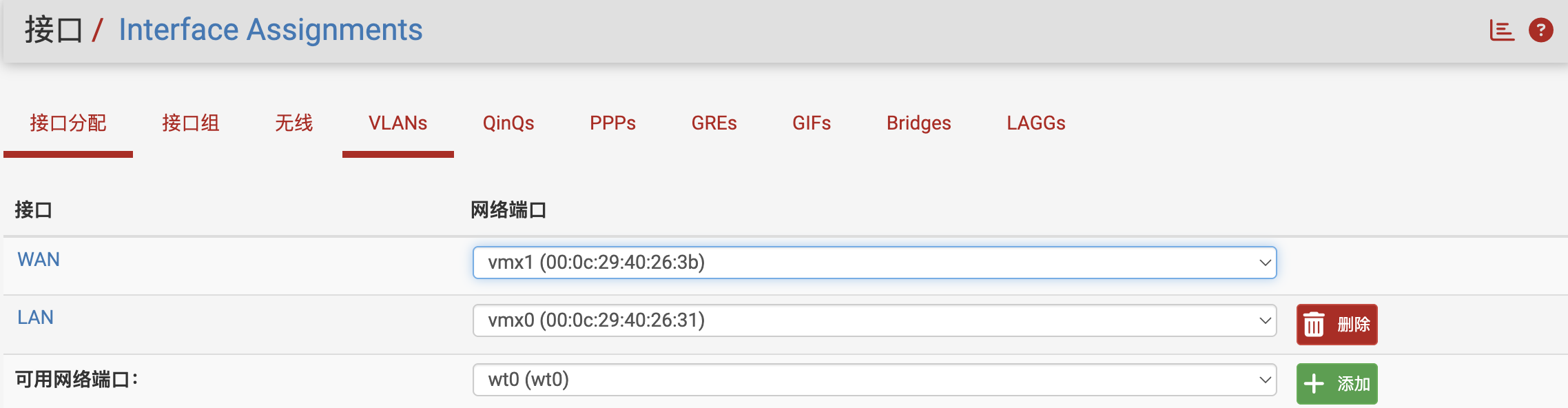Image resolution: width=1568 pixels, height=408 pixels.
Task: Open the Bridges tab
Action: coord(919,123)
